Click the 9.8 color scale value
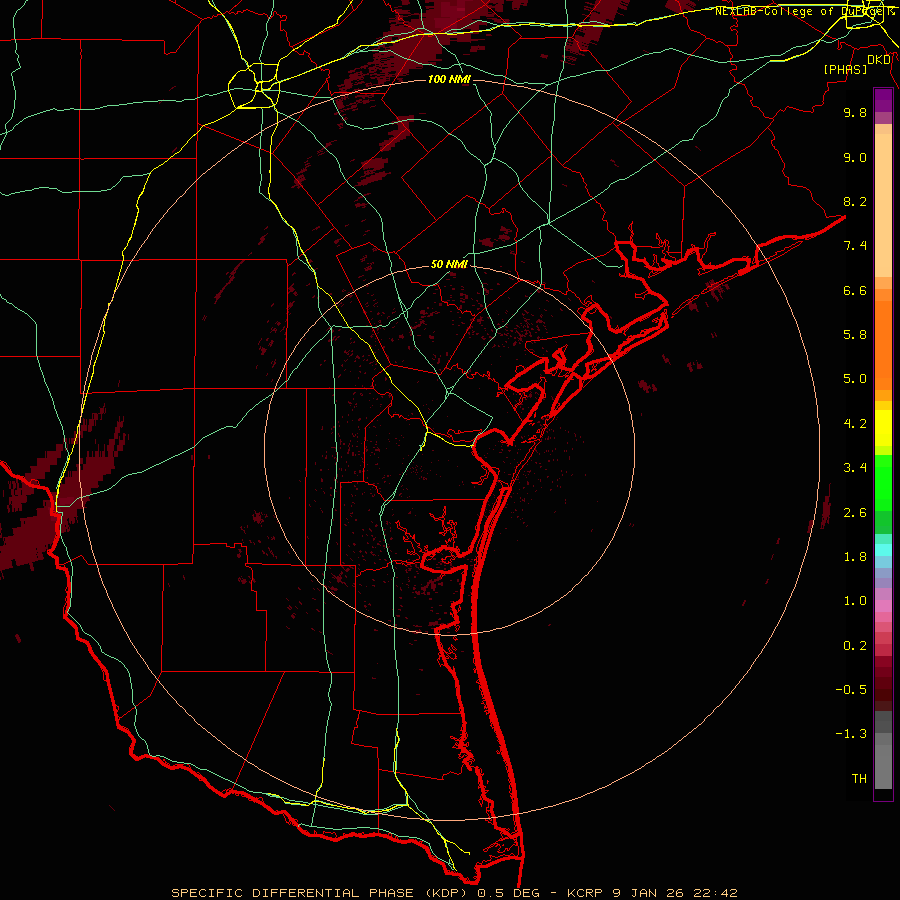 click(x=855, y=112)
